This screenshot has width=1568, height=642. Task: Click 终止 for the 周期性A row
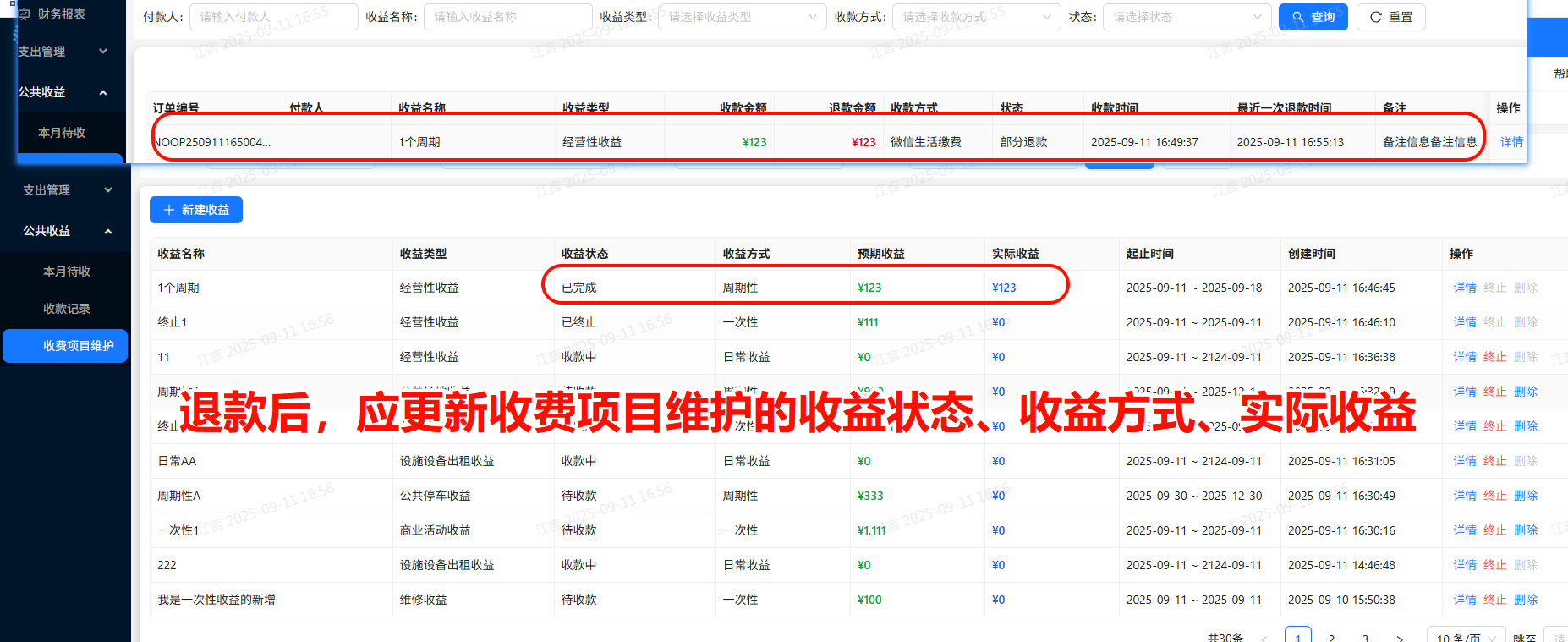[x=1494, y=496]
